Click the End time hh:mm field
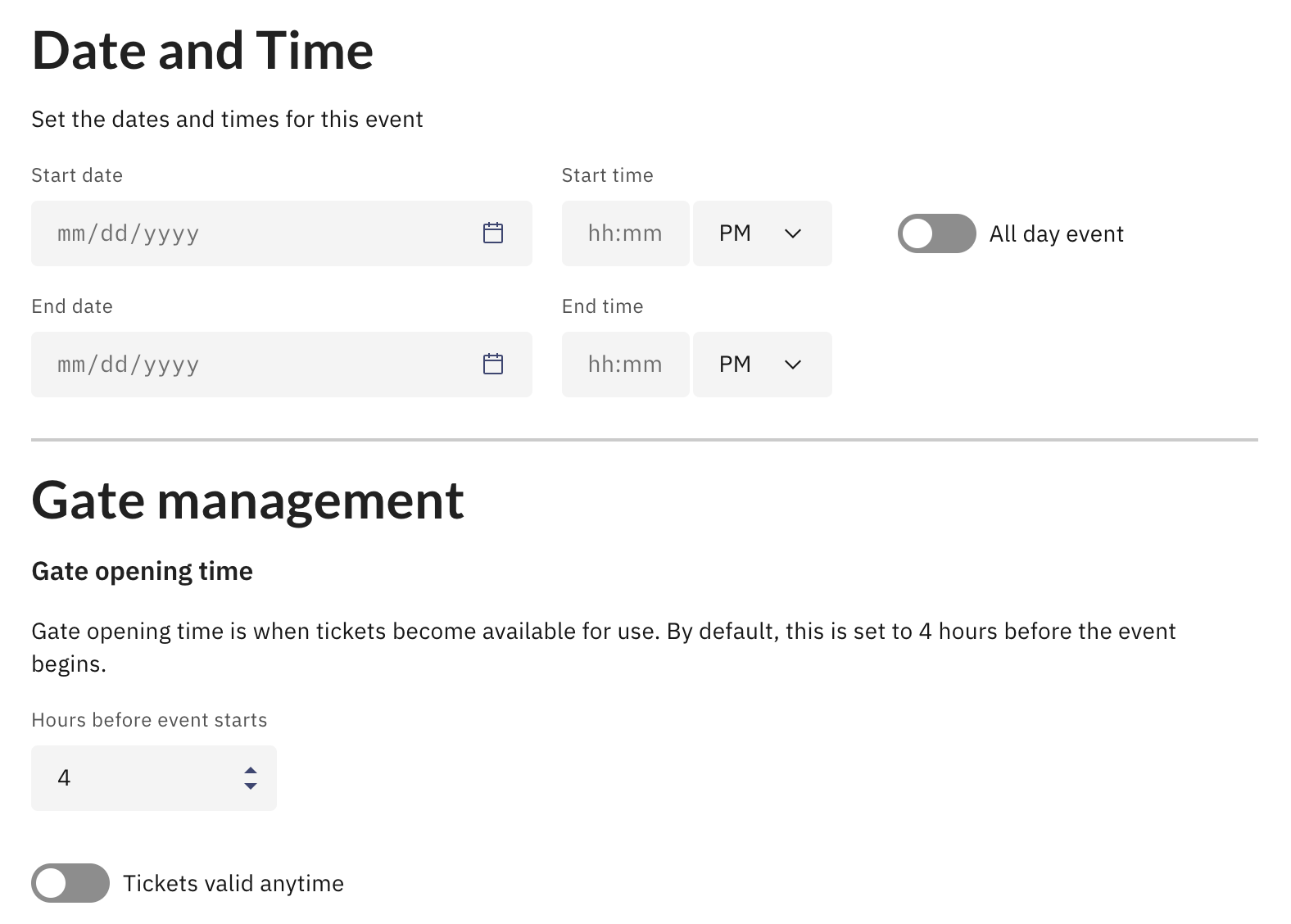 pos(626,365)
